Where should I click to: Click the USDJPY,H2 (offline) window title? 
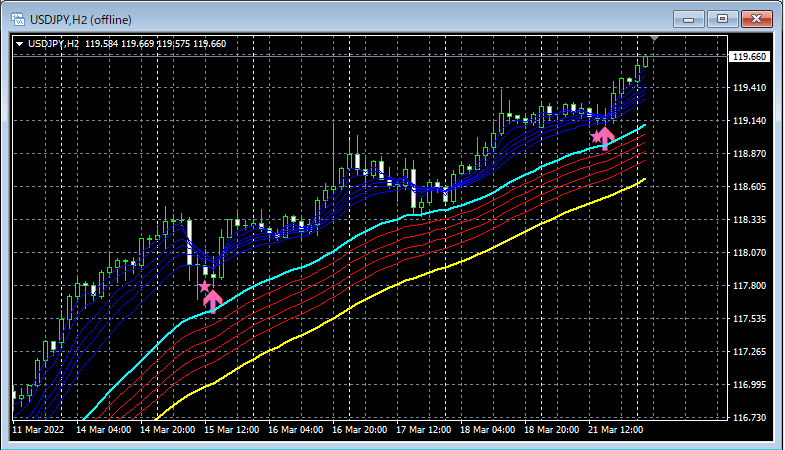pyautogui.click(x=81, y=20)
